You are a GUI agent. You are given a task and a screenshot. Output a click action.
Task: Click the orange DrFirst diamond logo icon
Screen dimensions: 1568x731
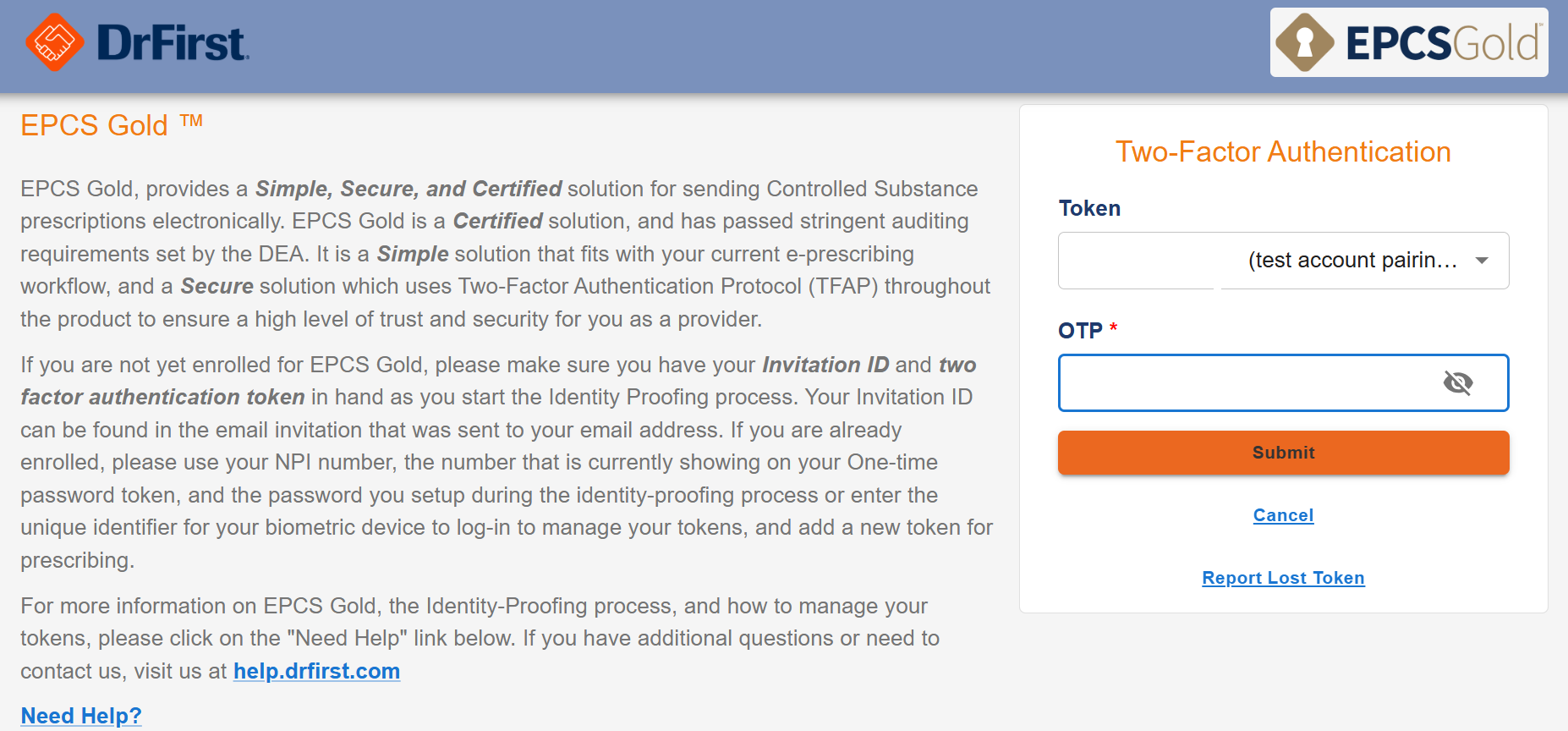point(54,42)
